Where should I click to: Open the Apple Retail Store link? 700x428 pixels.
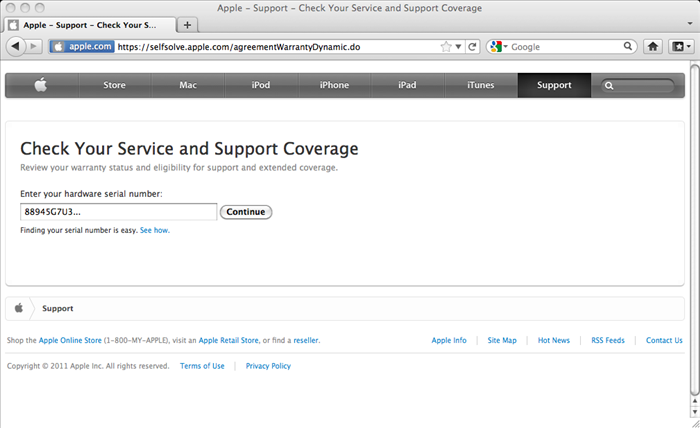tap(229, 340)
